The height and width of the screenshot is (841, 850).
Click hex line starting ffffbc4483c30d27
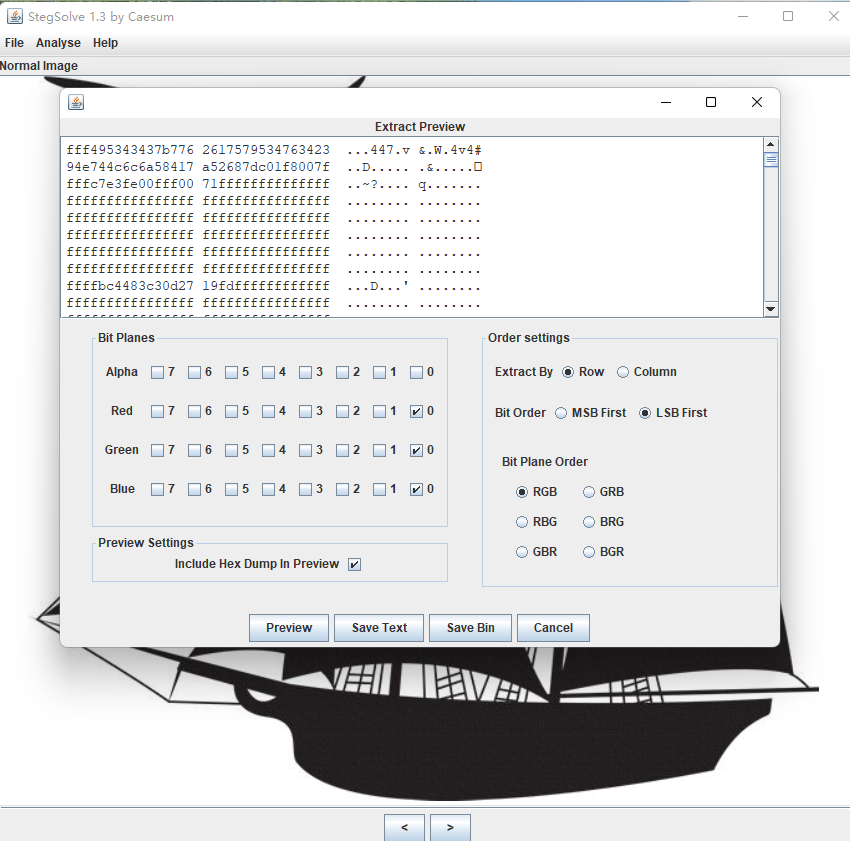coord(274,286)
